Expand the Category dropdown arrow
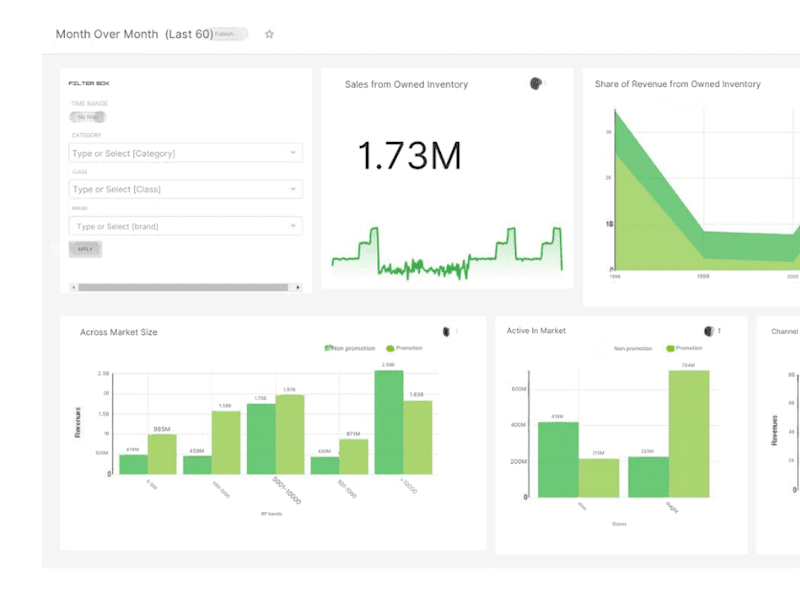 [x=293, y=153]
